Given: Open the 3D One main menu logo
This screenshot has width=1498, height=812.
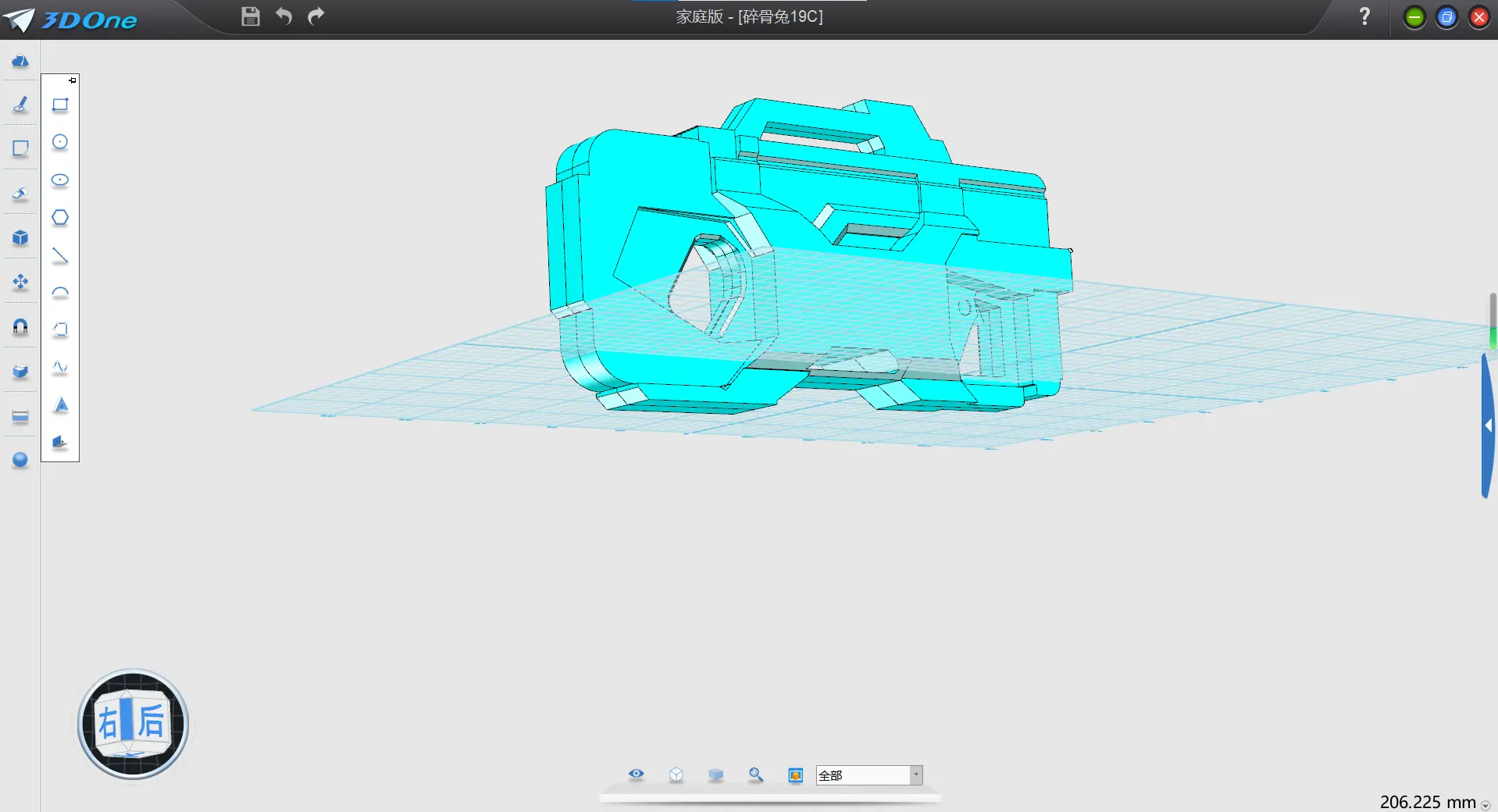Looking at the screenshot, I should pyautogui.click(x=70, y=20).
